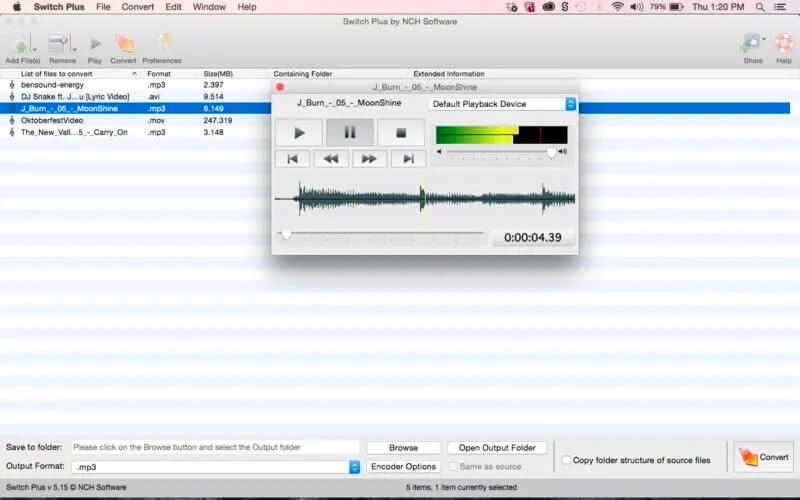This screenshot has height=500, width=800.
Task: Click the fast-forward button in the player
Action: [369, 159]
